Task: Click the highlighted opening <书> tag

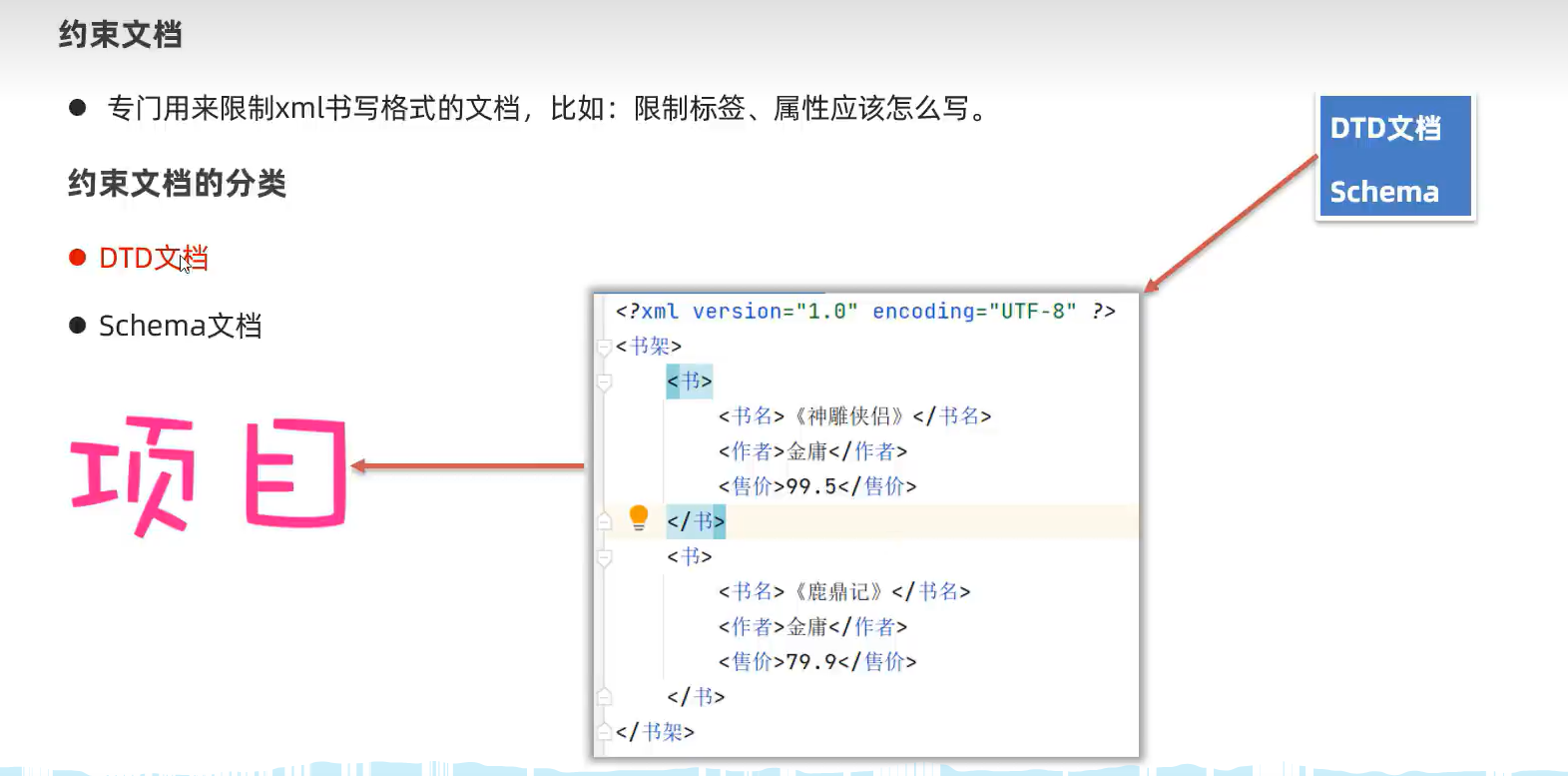Action: (690, 382)
